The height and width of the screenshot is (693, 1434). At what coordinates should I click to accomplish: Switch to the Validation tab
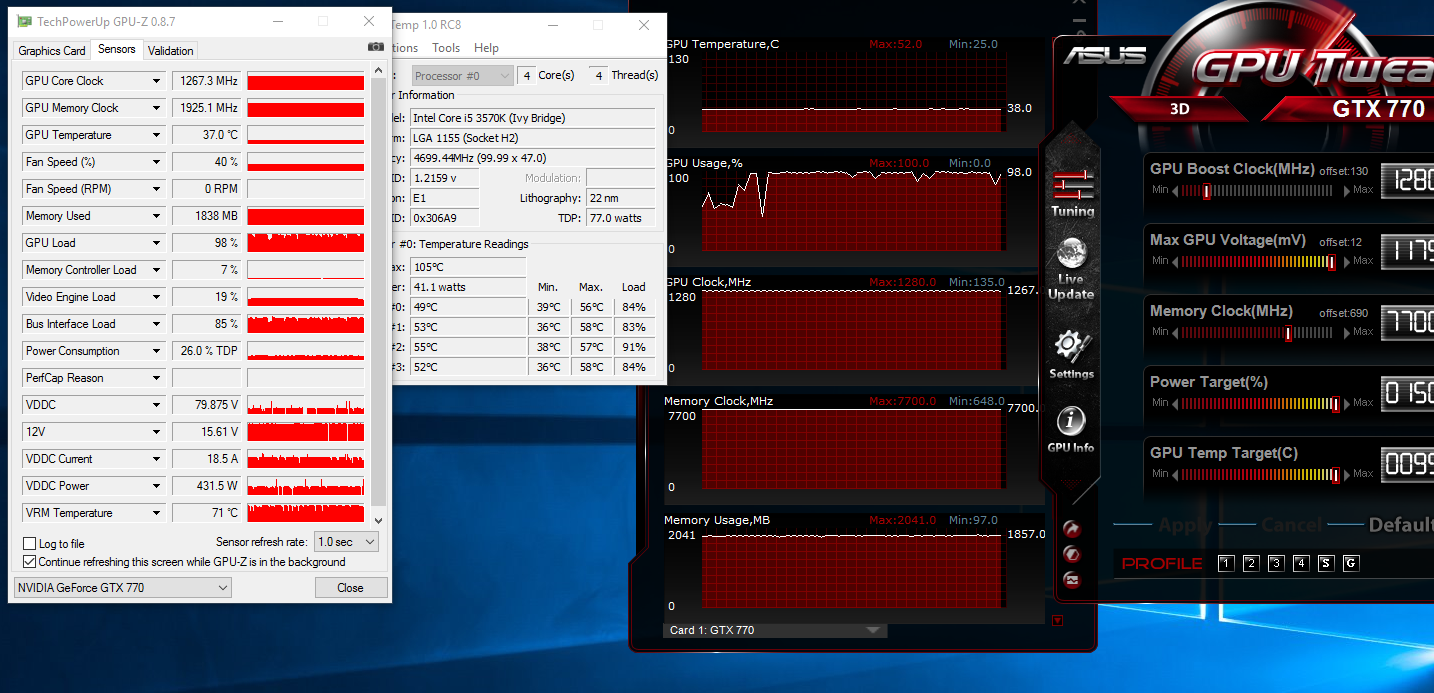click(x=171, y=51)
